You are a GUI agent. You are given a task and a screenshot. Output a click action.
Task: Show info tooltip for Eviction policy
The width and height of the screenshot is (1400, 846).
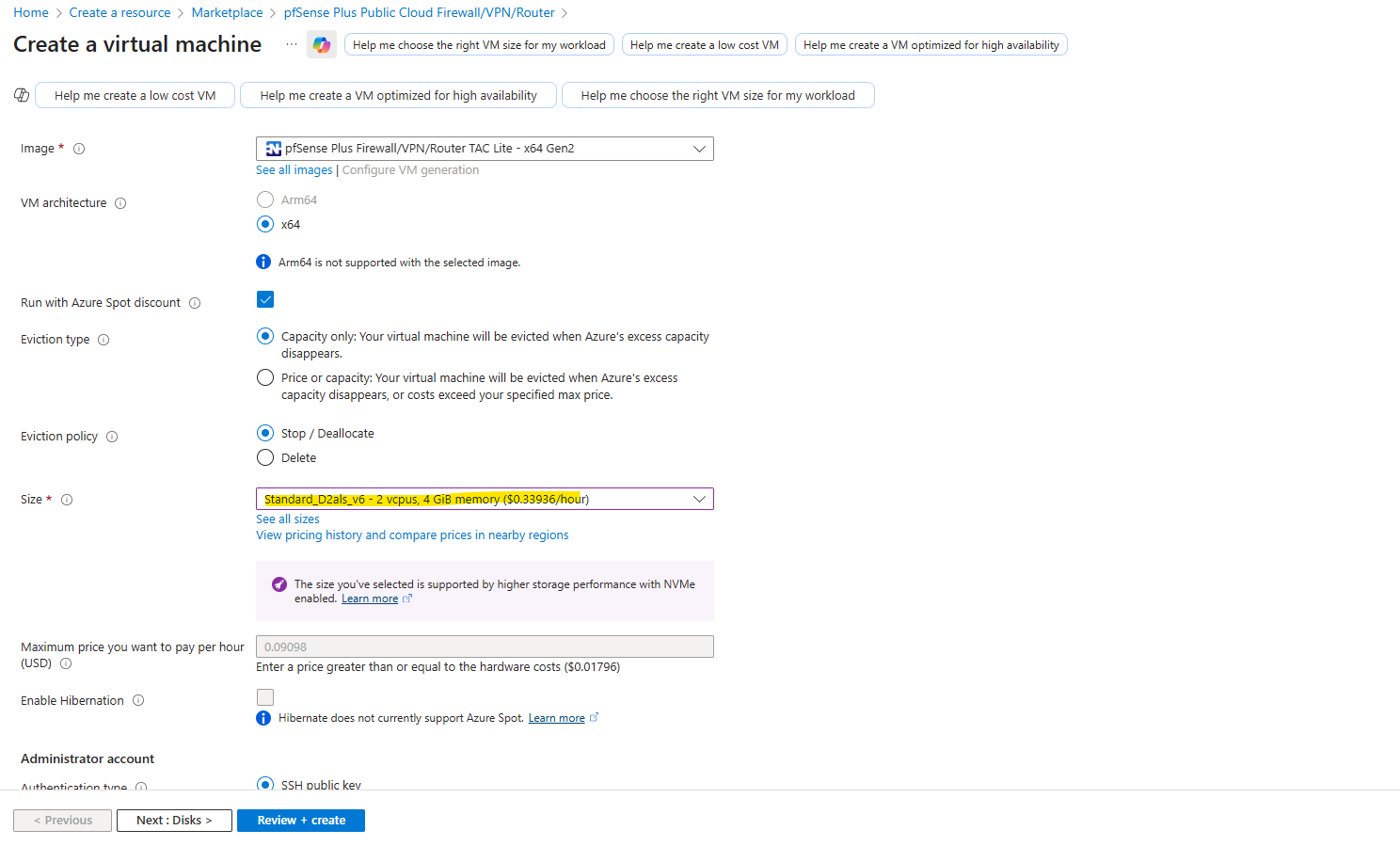click(x=112, y=437)
